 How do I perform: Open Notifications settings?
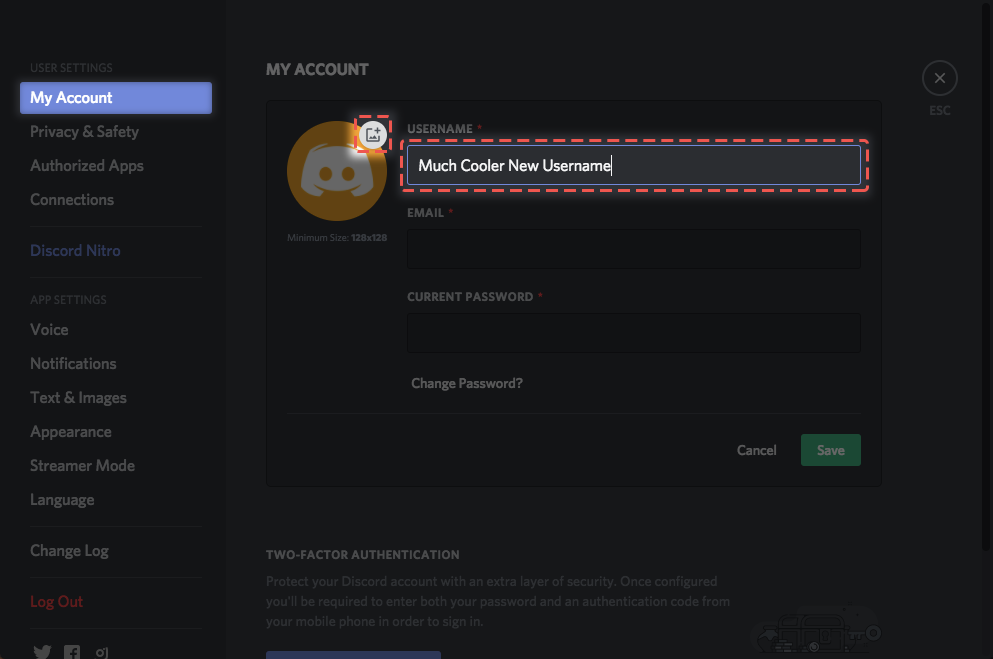[x=73, y=364]
